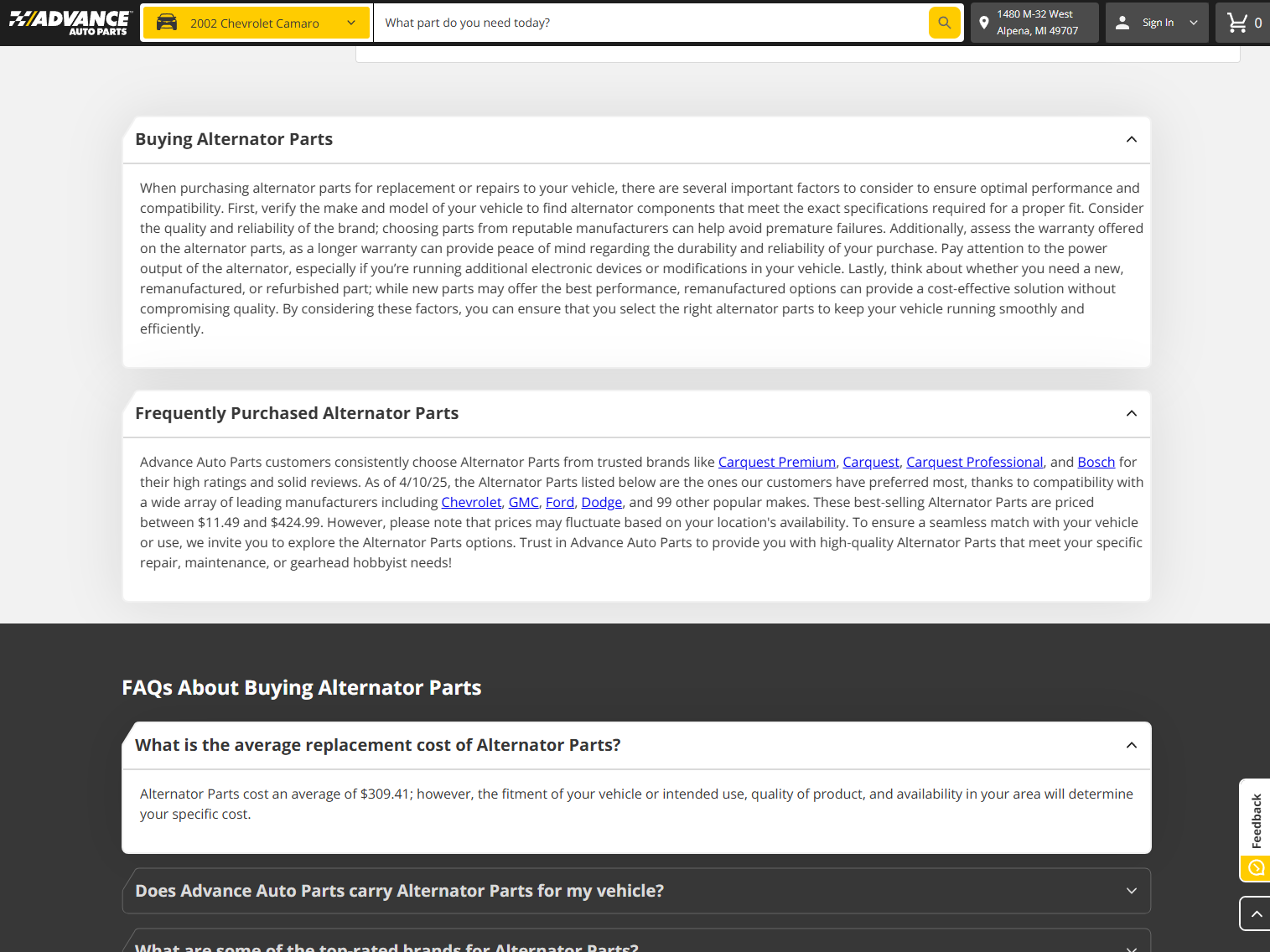The width and height of the screenshot is (1270, 952).
Task: Open the Bosch brand link
Action: (1096, 462)
